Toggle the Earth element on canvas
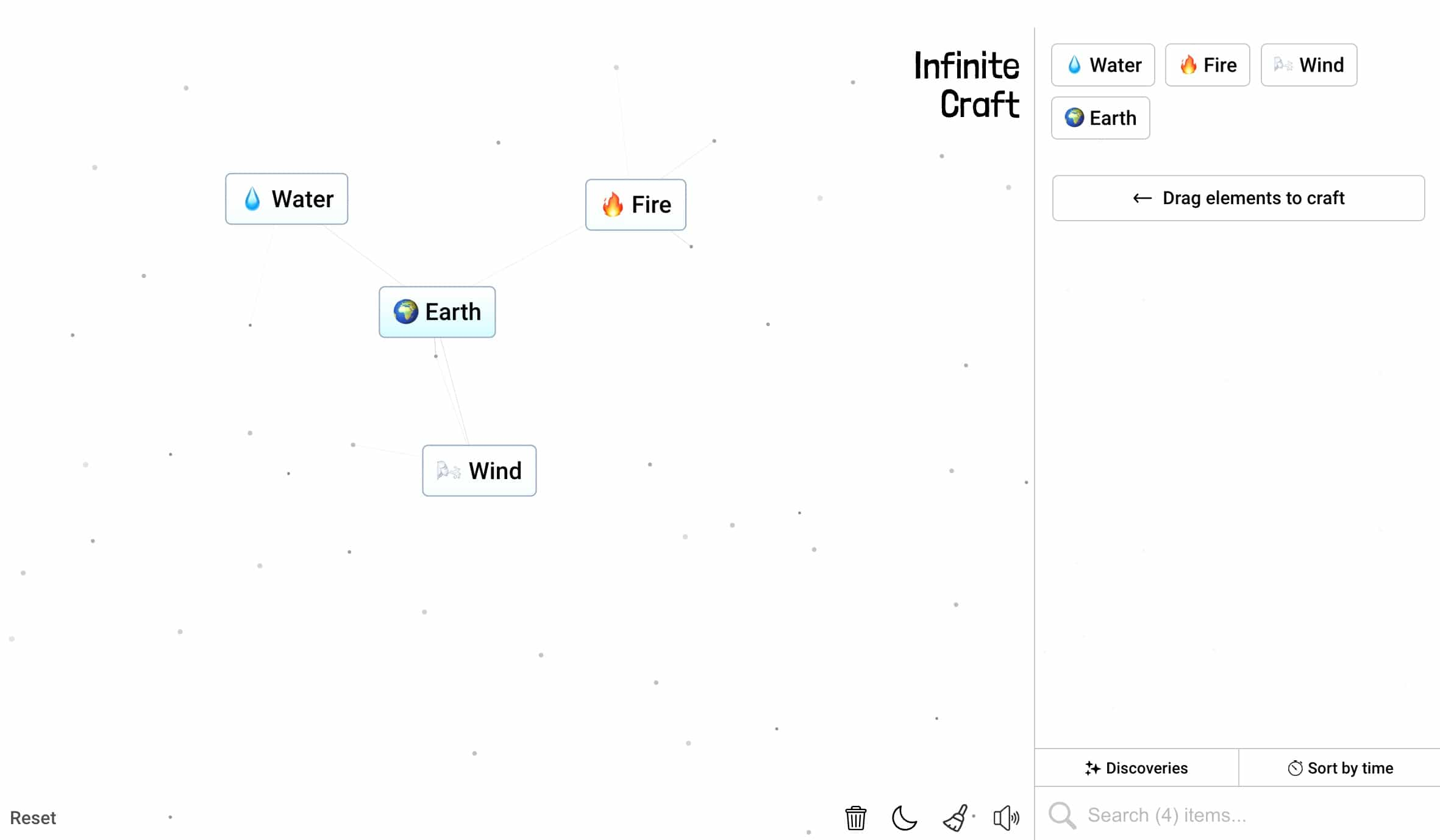 437,311
